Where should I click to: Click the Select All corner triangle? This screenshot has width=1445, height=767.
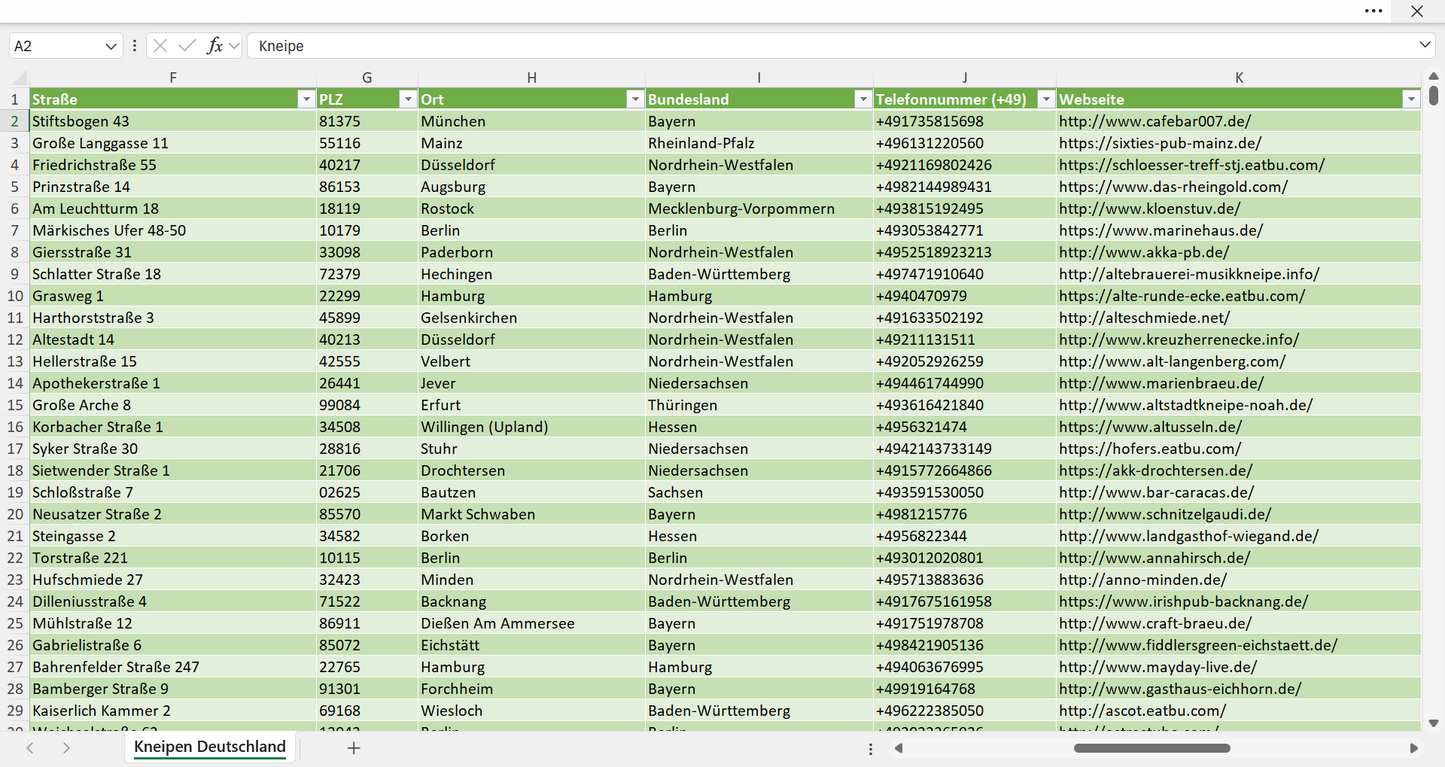click(19, 78)
